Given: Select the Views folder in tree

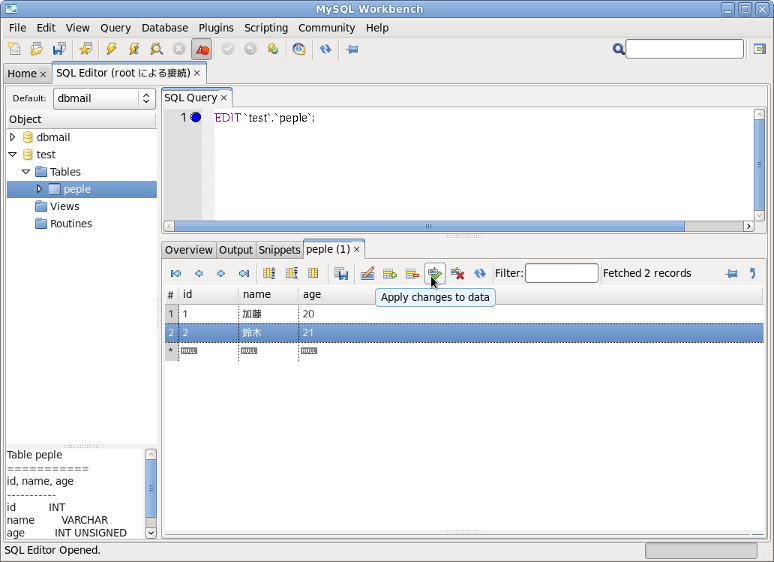Looking at the screenshot, I should 64,206.
